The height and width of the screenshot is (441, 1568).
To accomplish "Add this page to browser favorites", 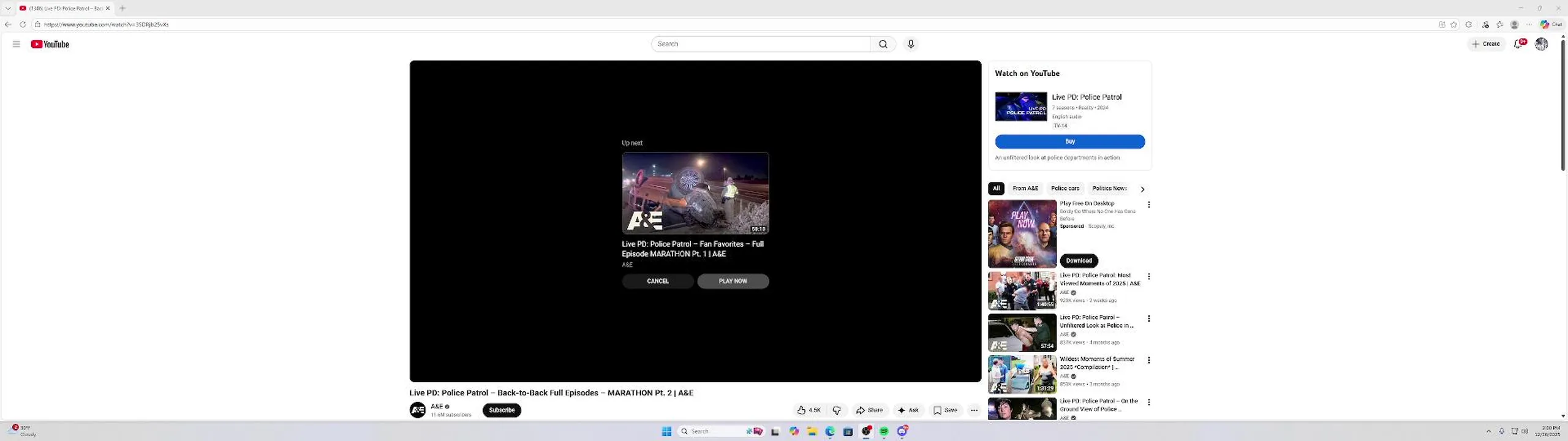I will 1453,24.
